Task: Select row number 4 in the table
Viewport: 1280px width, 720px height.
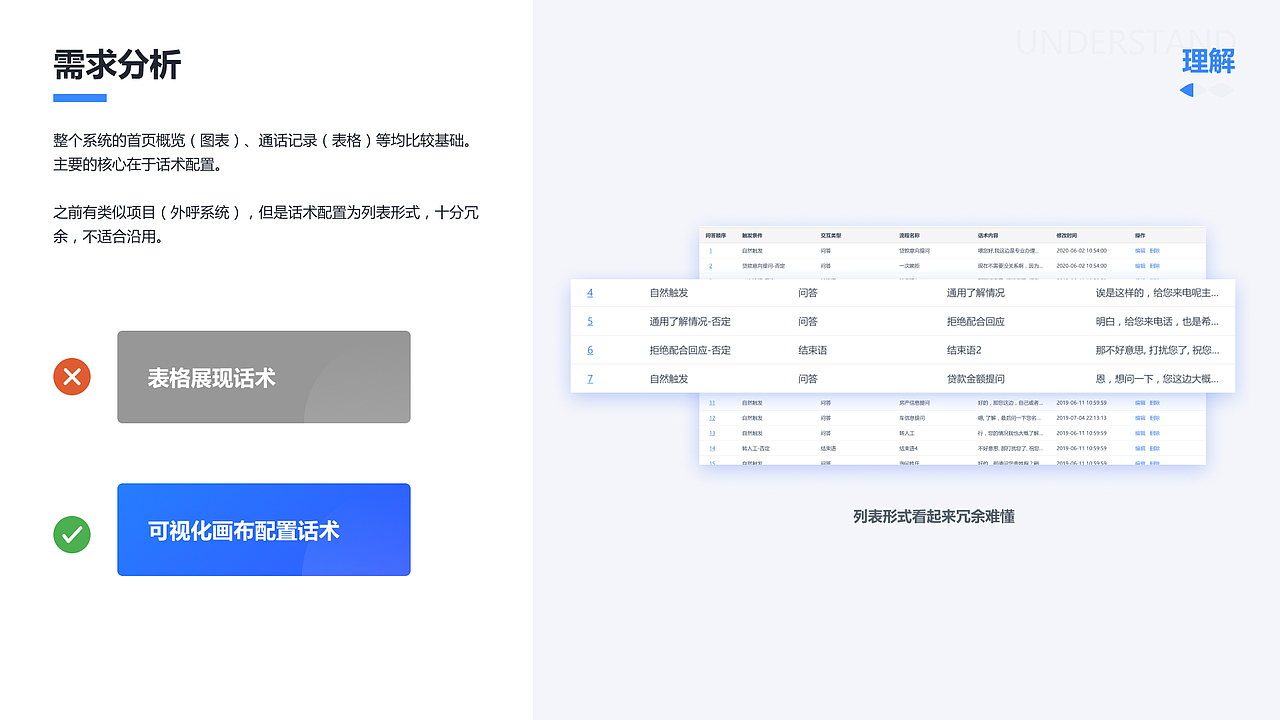Action: [x=590, y=293]
